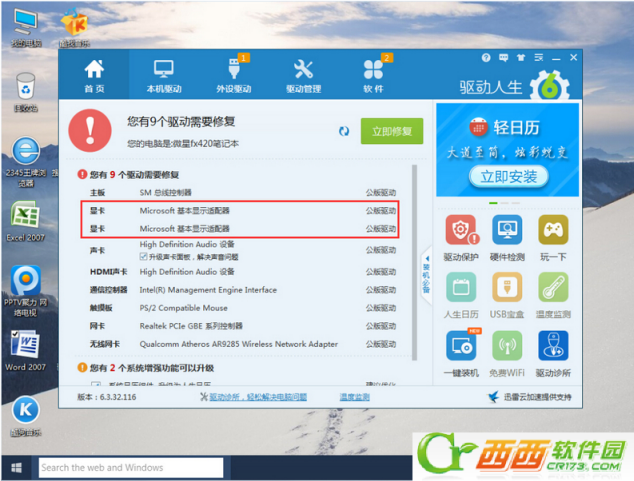
Task: Open 免费WiFi tool
Action: (x=507, y=354)
